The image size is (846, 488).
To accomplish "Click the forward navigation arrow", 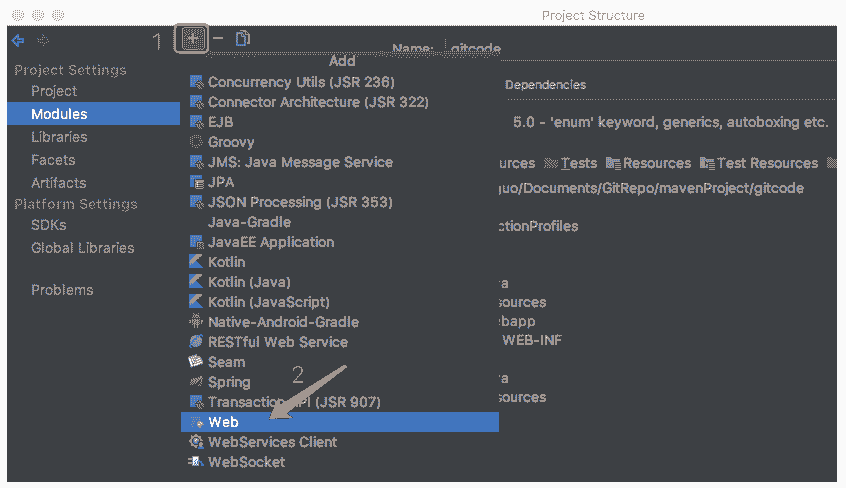I will (x=43, y=41).
